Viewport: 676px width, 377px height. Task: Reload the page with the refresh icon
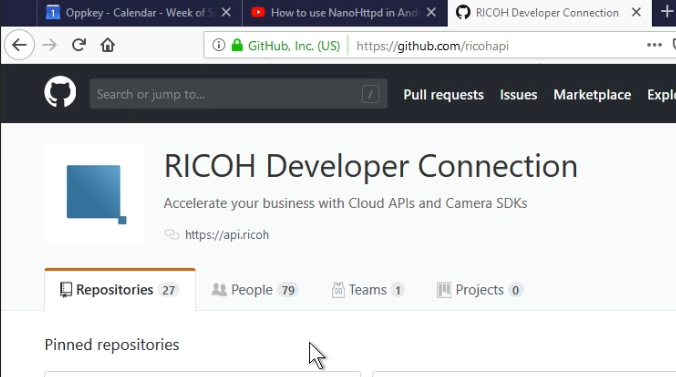pyautogui.click(x=79, y=45)
